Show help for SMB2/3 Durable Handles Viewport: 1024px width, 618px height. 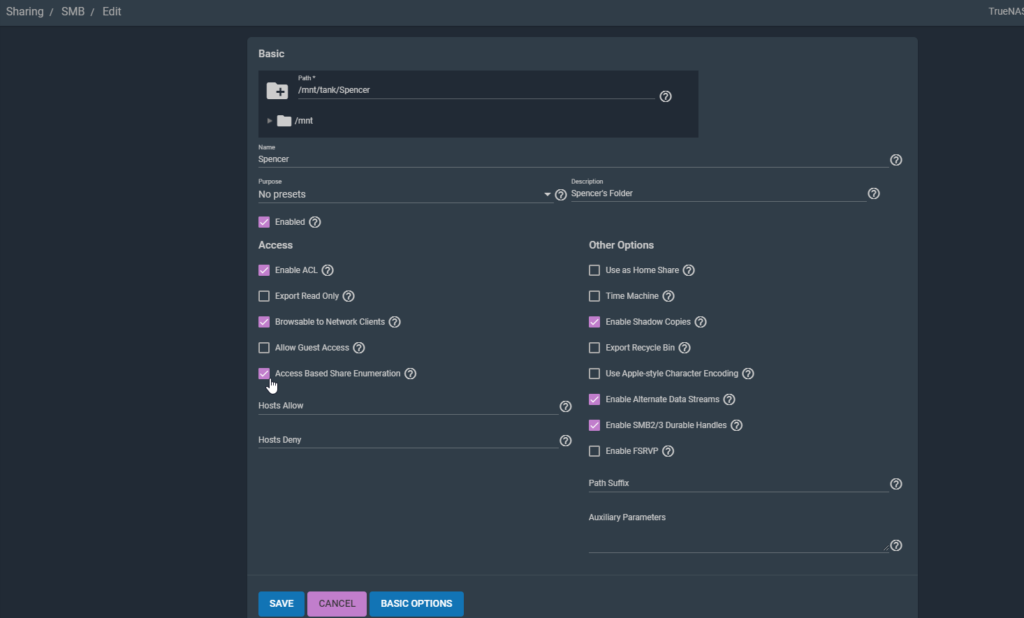(736, 425)
